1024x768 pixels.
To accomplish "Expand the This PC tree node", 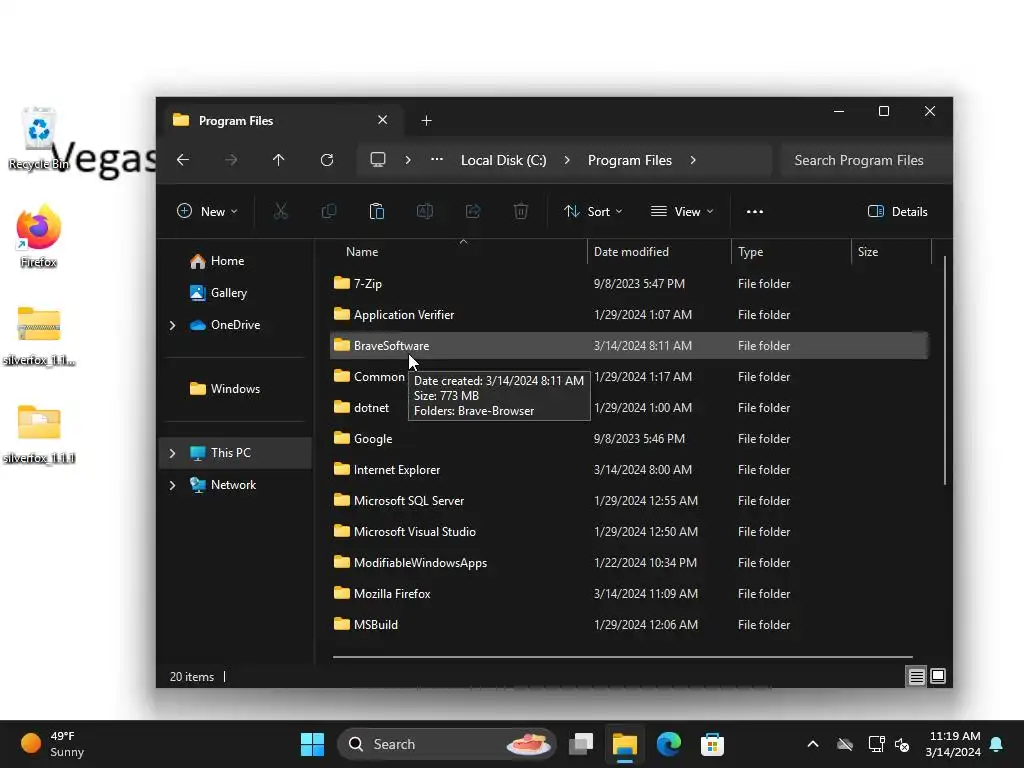I will click(x=172, y=453).
